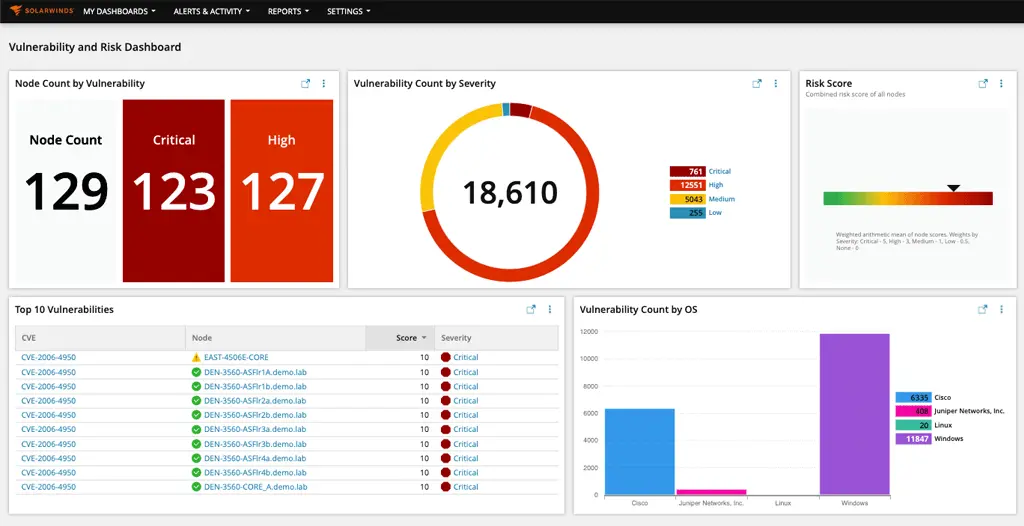Click the 11847 Windows legend swatch
Image resolution: width=1024 pixels, height=526 pixels.
pos(914,438)
